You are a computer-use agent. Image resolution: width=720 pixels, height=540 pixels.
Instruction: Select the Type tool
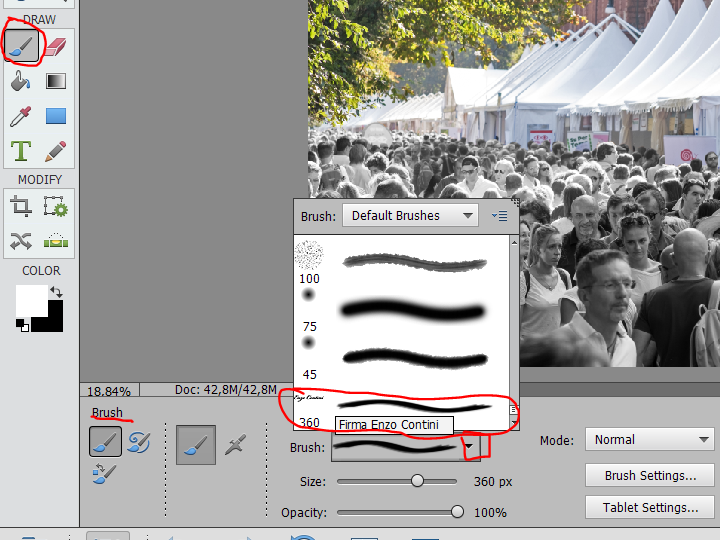21,151
